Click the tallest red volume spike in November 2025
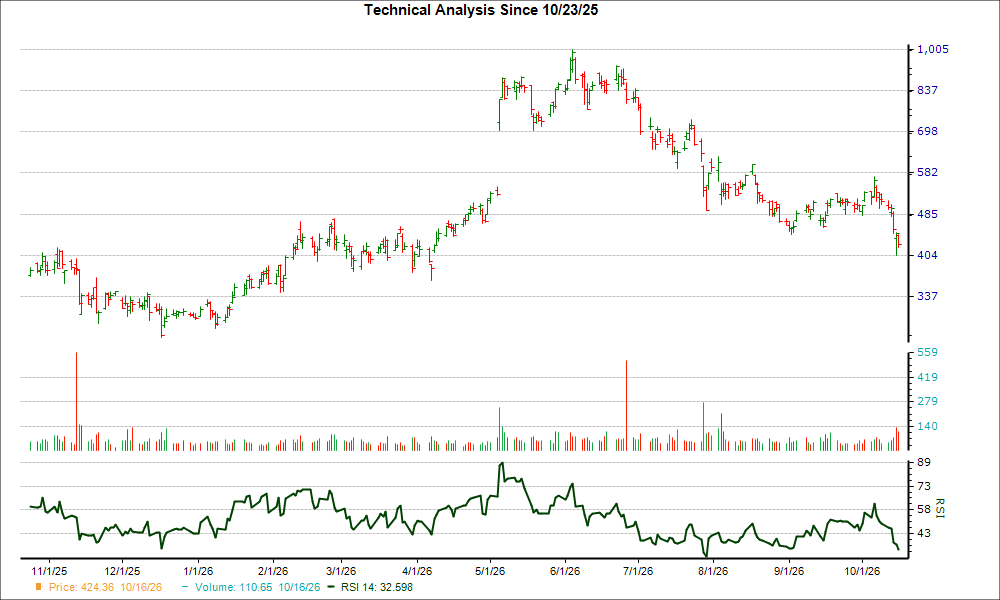The image size is (1000, 600). (x=77, y=401)
